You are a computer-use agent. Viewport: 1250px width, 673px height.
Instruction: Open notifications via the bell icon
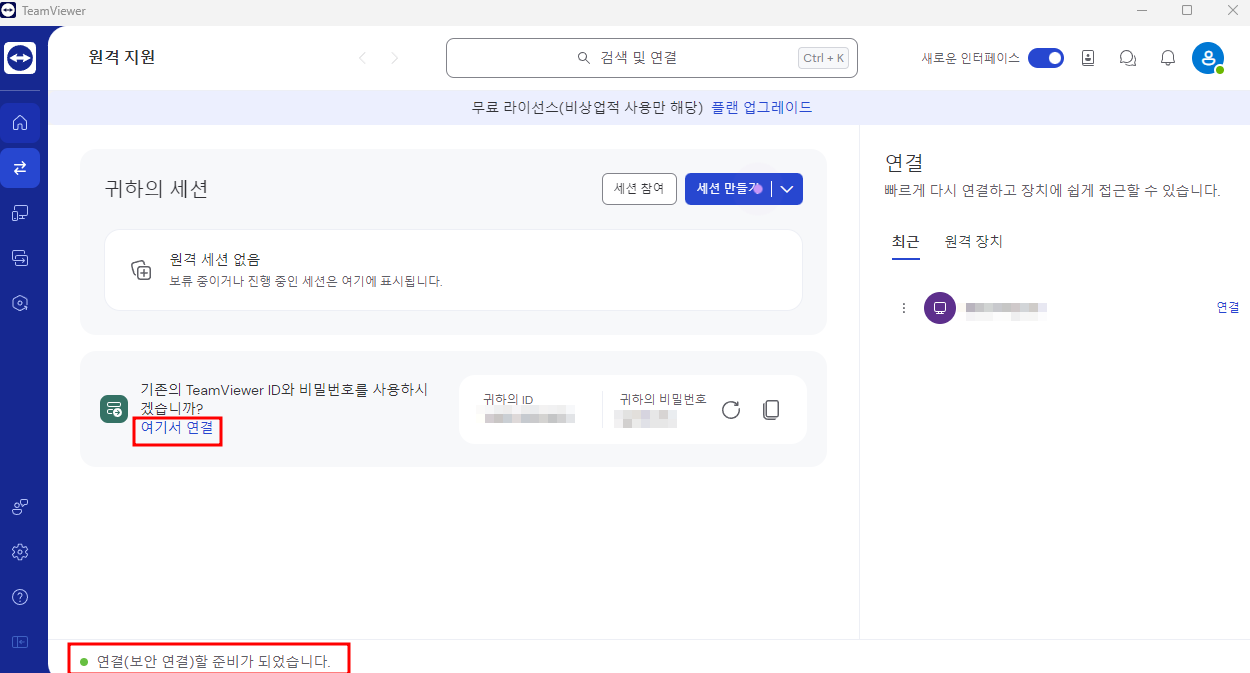1167,57
